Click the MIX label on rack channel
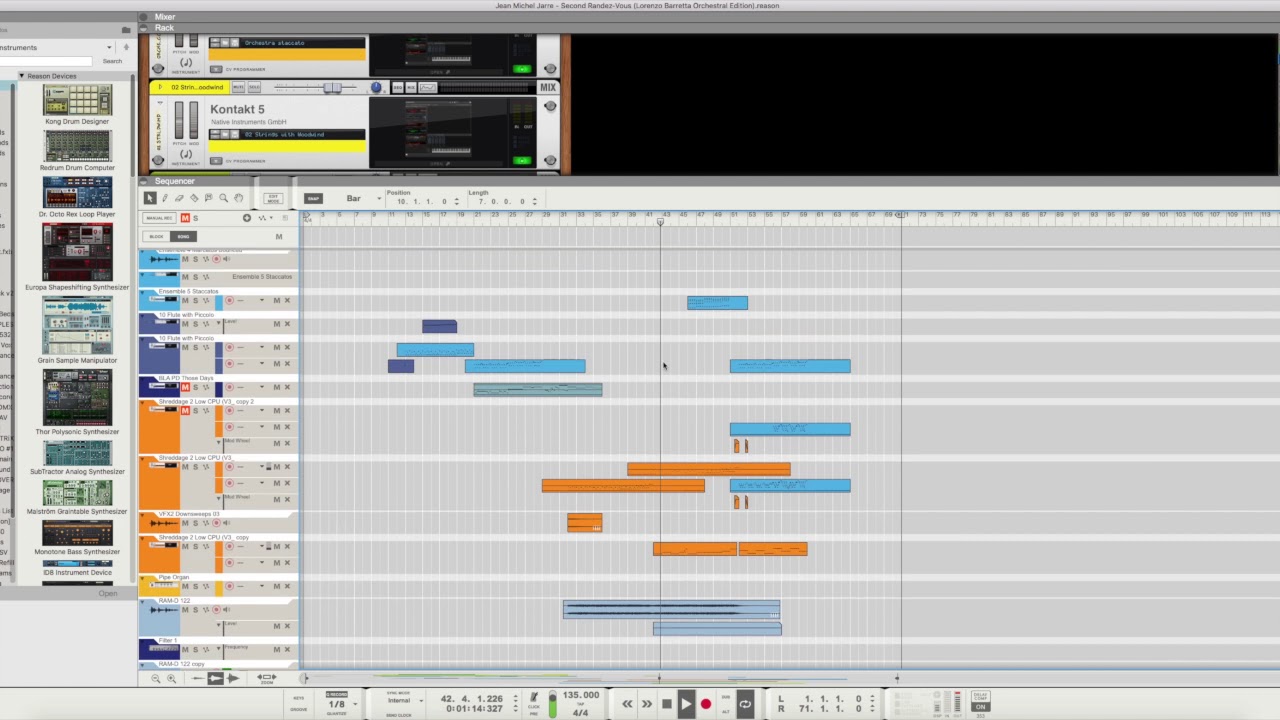This screenshot has width=1280, height=720. tap(548, 87)
